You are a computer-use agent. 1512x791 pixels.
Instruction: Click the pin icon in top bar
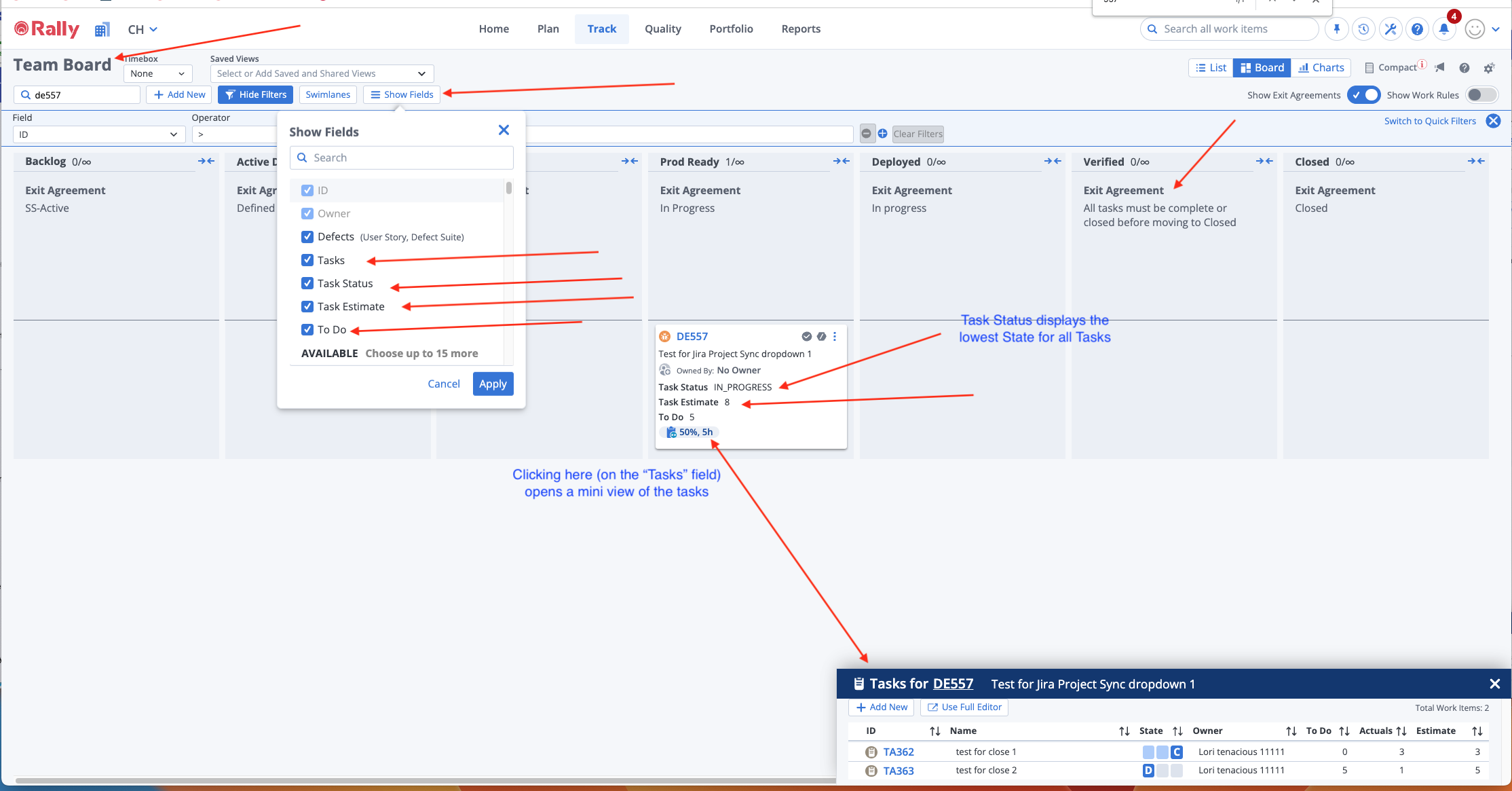pyautogui.click(x=1336, y=29)
